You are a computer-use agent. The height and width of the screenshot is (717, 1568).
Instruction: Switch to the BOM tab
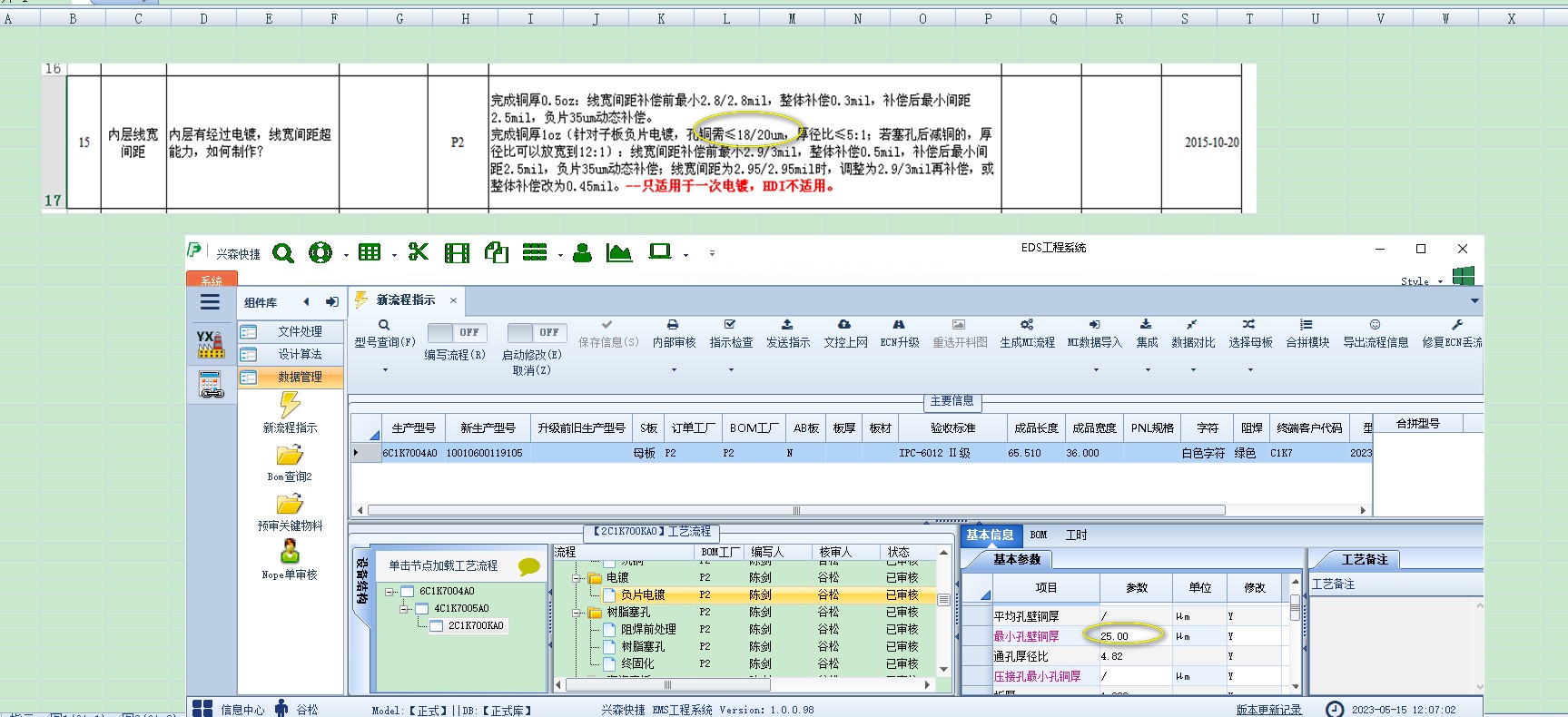(x=1039, y=535)
